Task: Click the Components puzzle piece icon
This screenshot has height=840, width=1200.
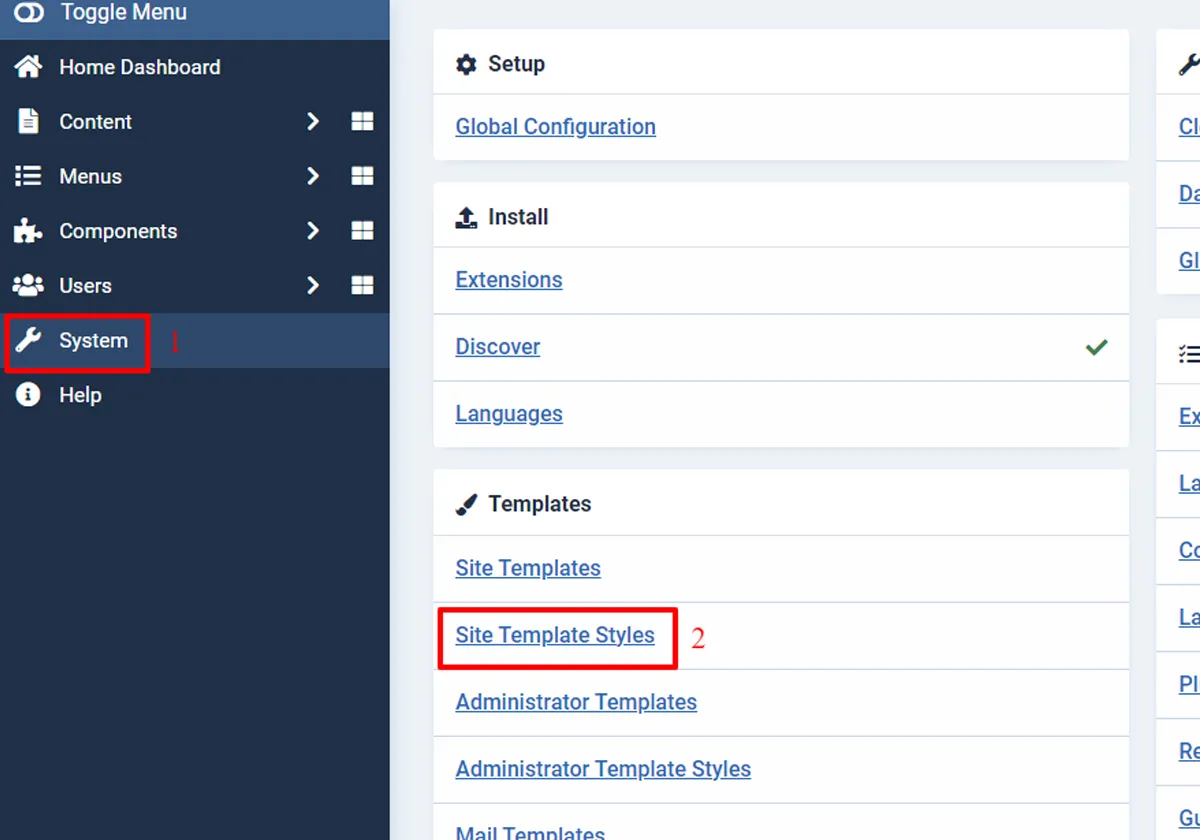Action: pyautogui.click(x=28, y=231)
